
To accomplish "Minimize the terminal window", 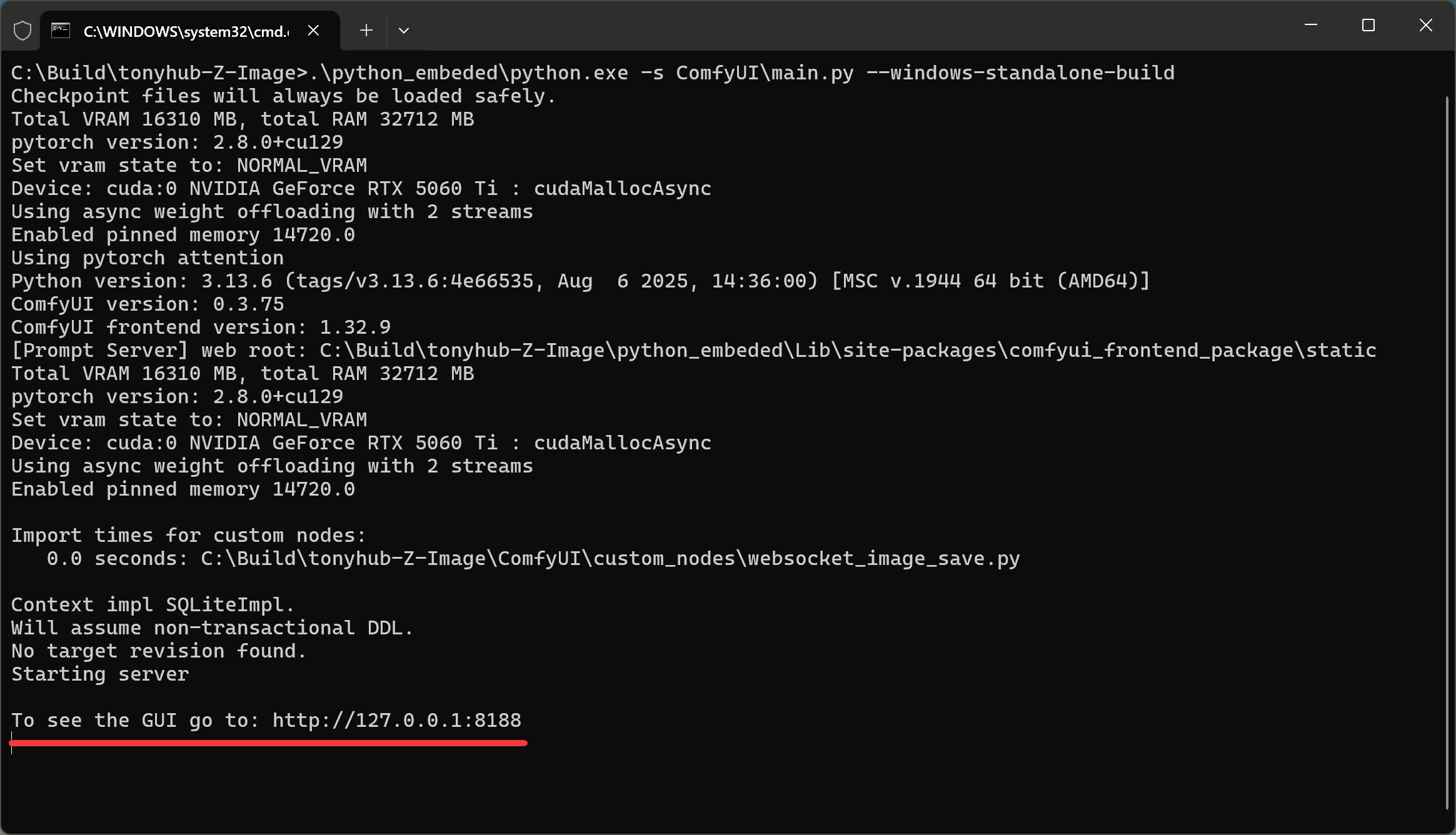I will tap(1311, 26).
